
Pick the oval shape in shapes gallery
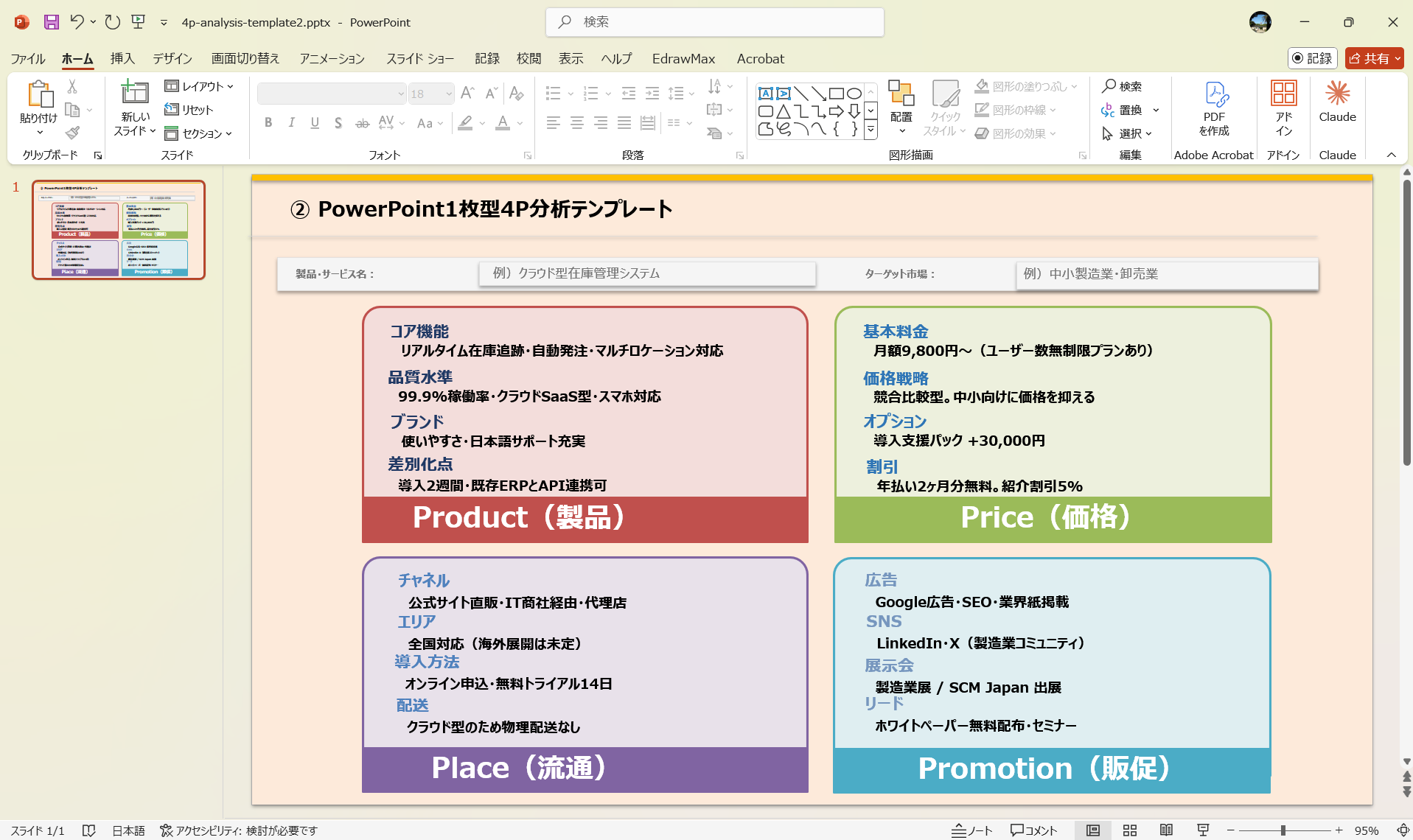[x=854, y=94]
